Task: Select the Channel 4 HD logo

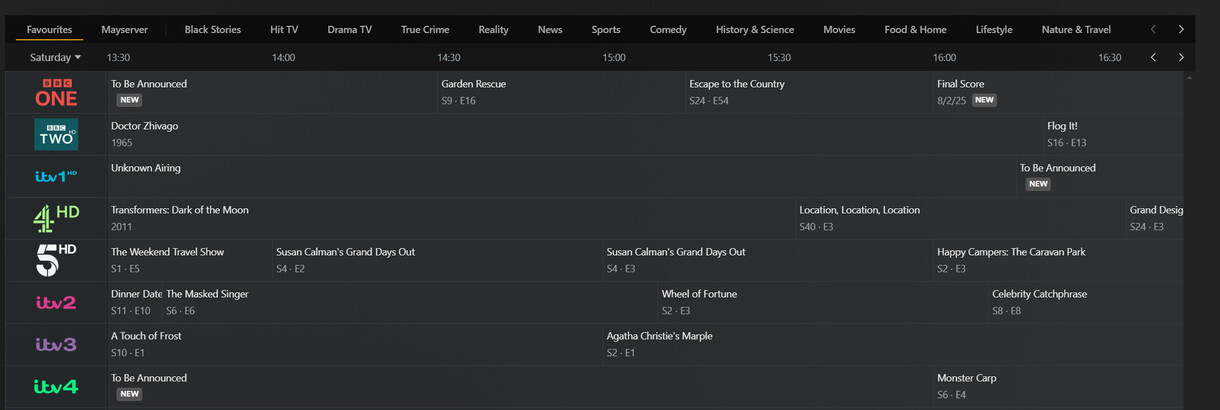Action: 56,218
